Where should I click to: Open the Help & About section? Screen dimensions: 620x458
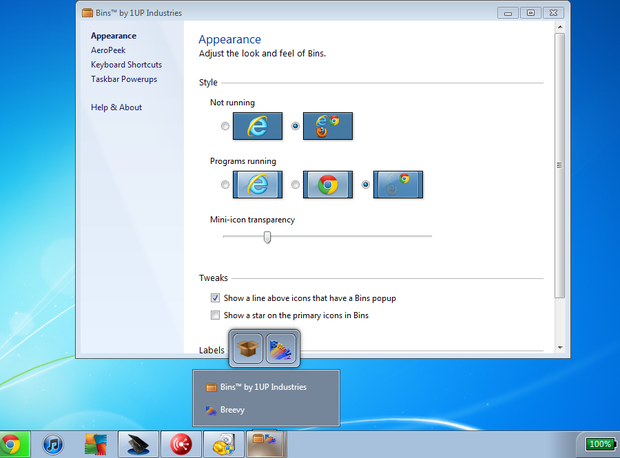[x=116, y=107]
